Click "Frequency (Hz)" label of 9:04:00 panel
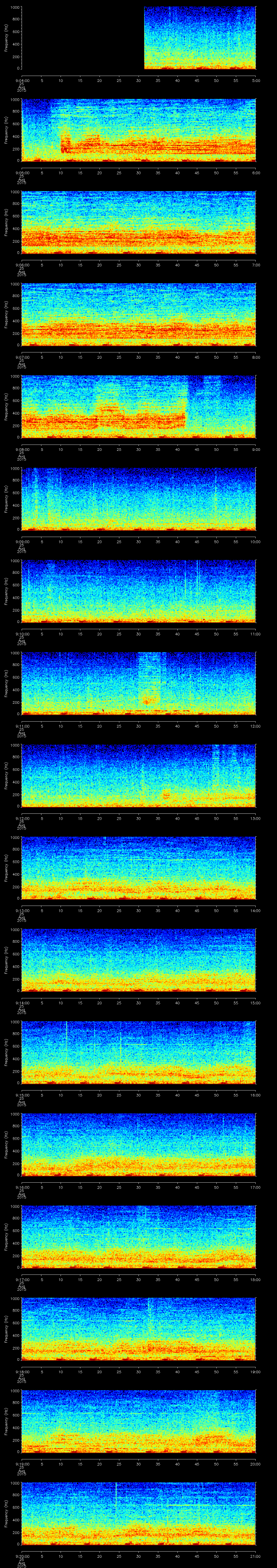Image resolution: width=277 pixels, height=1568 pixels. click(x=6, y=38)
